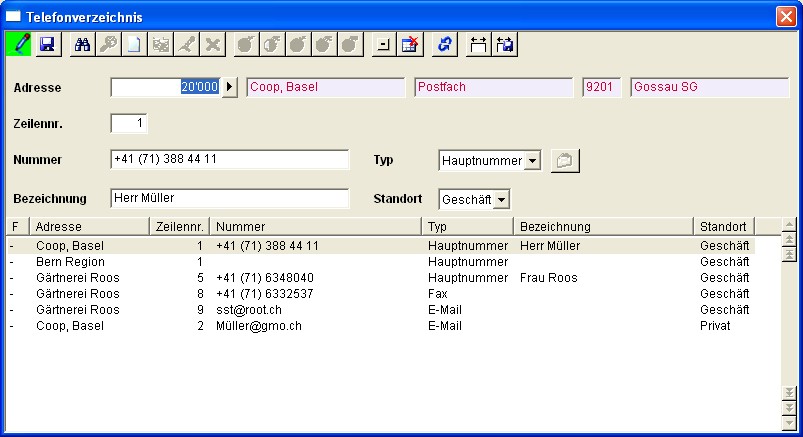The height and width of the screenshot is (437, 803).
Task: Click the list scrollbar down arrow
Action: [x=789, y=423]
